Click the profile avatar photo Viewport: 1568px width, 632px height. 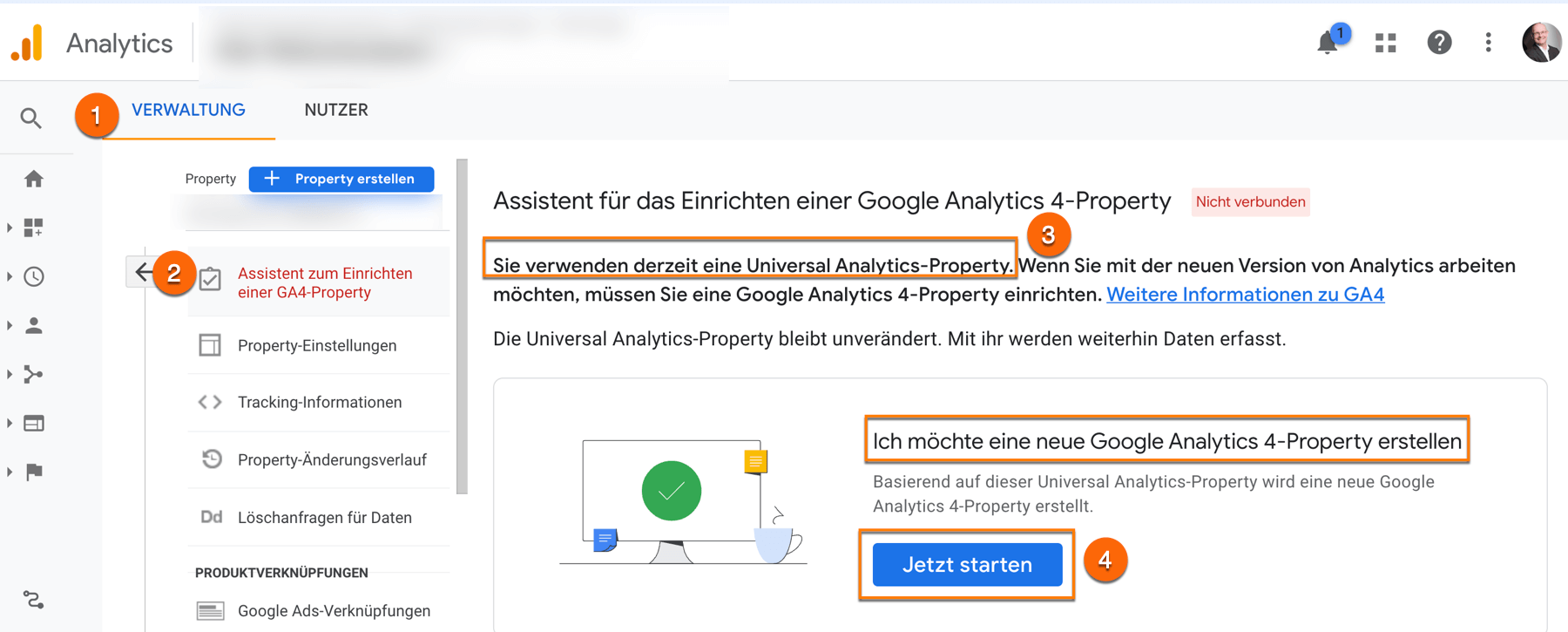pyautogui.click(x=1541, y=42)
